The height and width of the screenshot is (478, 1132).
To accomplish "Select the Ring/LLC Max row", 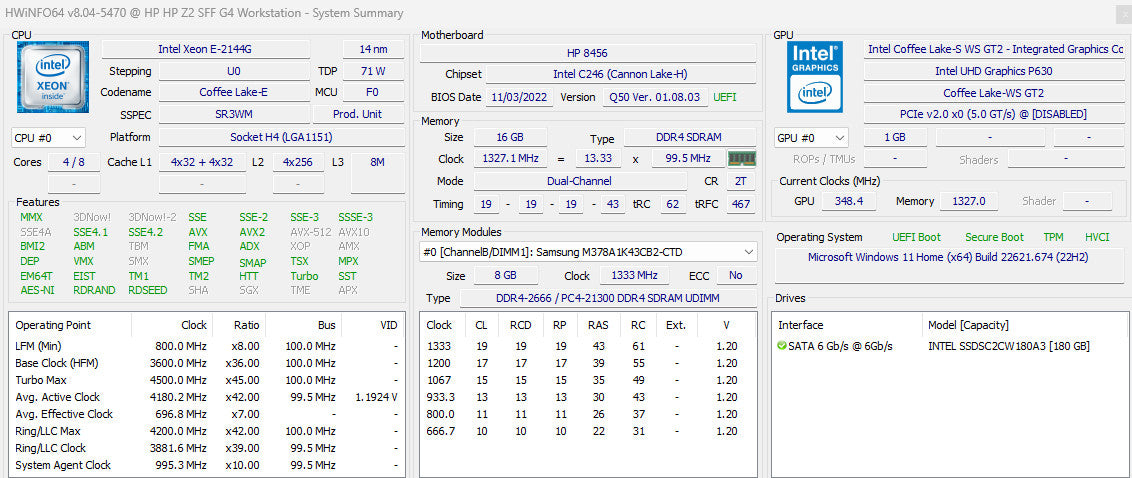I will point(206,431).
